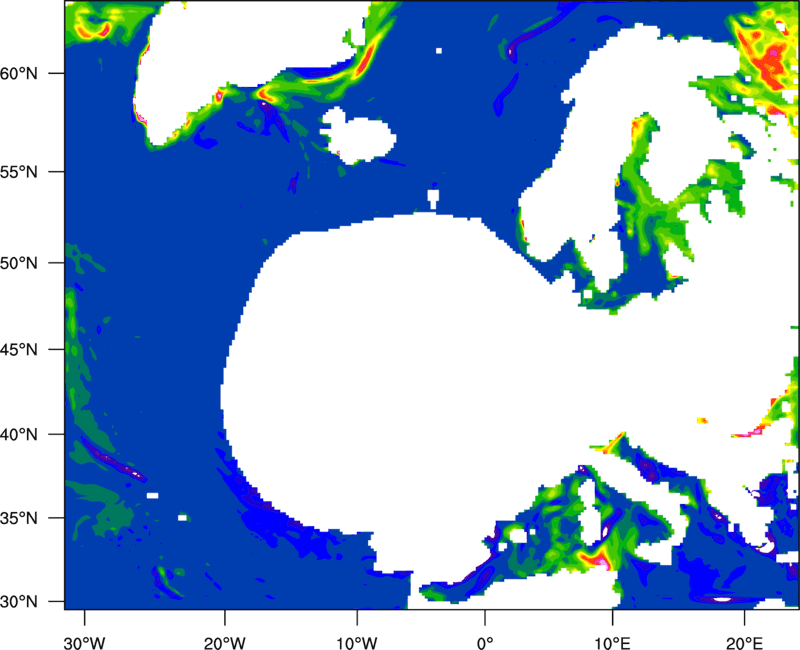The width and height of the screenshot is (800, 650).
Task: Click the 20°E longitude label
Action: [x=744, y=643]
